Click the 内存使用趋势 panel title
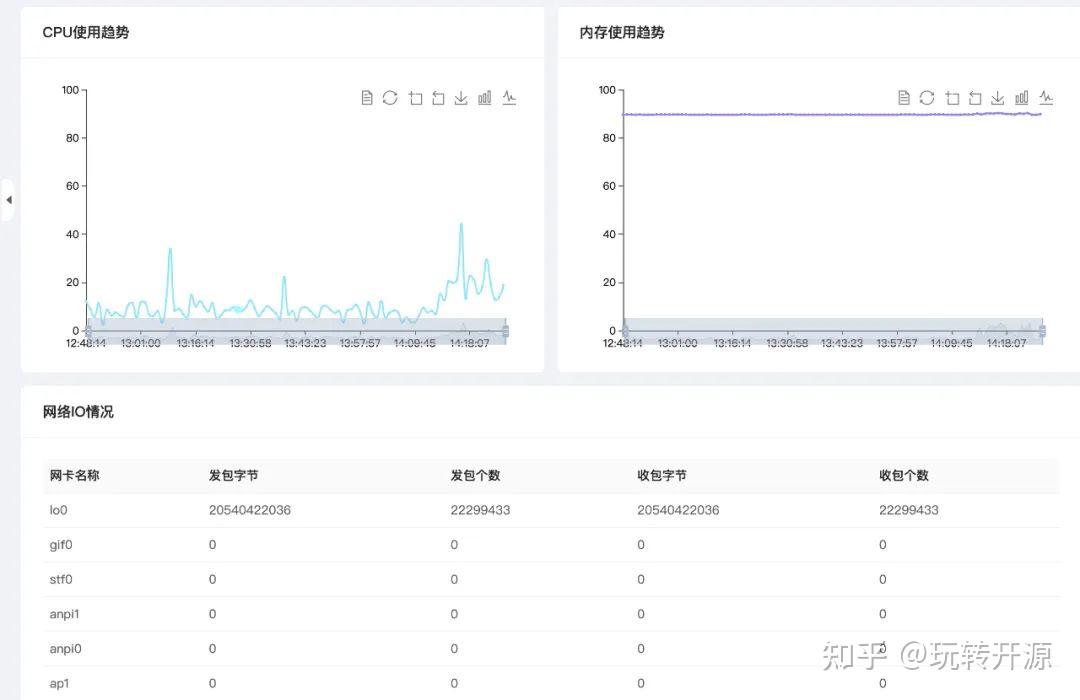The width and height of the screenshot is (1080, 700). pyautogui.click(x=612, y=32)
